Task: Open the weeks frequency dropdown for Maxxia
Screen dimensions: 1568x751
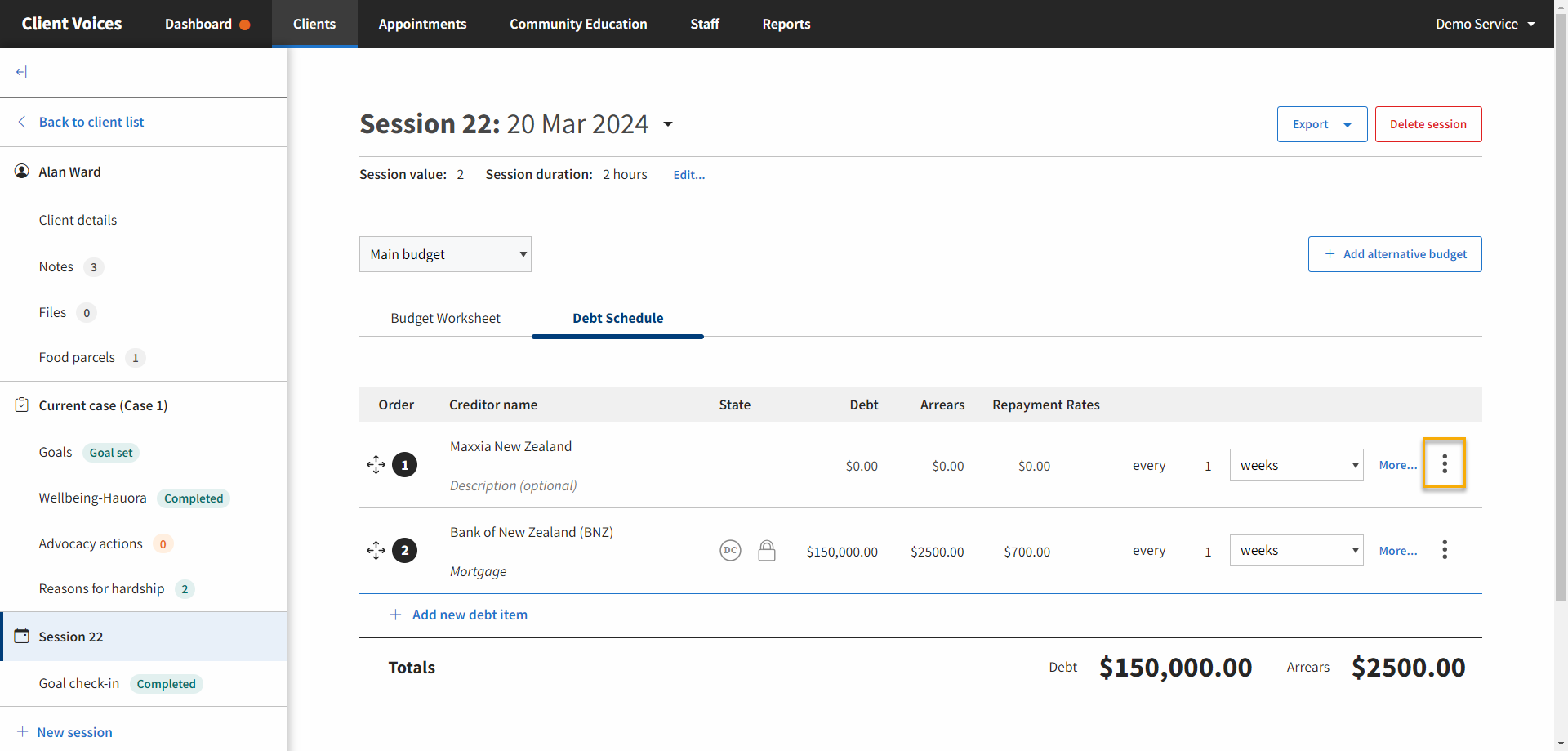Action: coord(1297,465)
